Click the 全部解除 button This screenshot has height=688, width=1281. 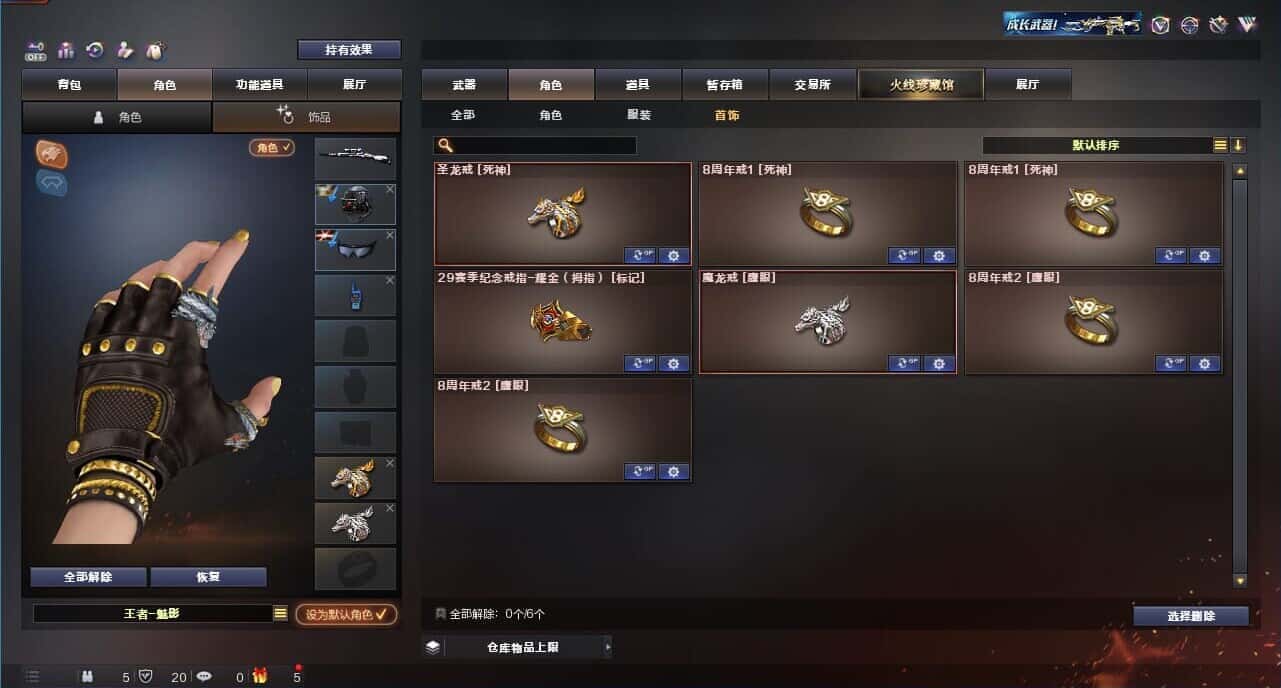click(88, 577)
